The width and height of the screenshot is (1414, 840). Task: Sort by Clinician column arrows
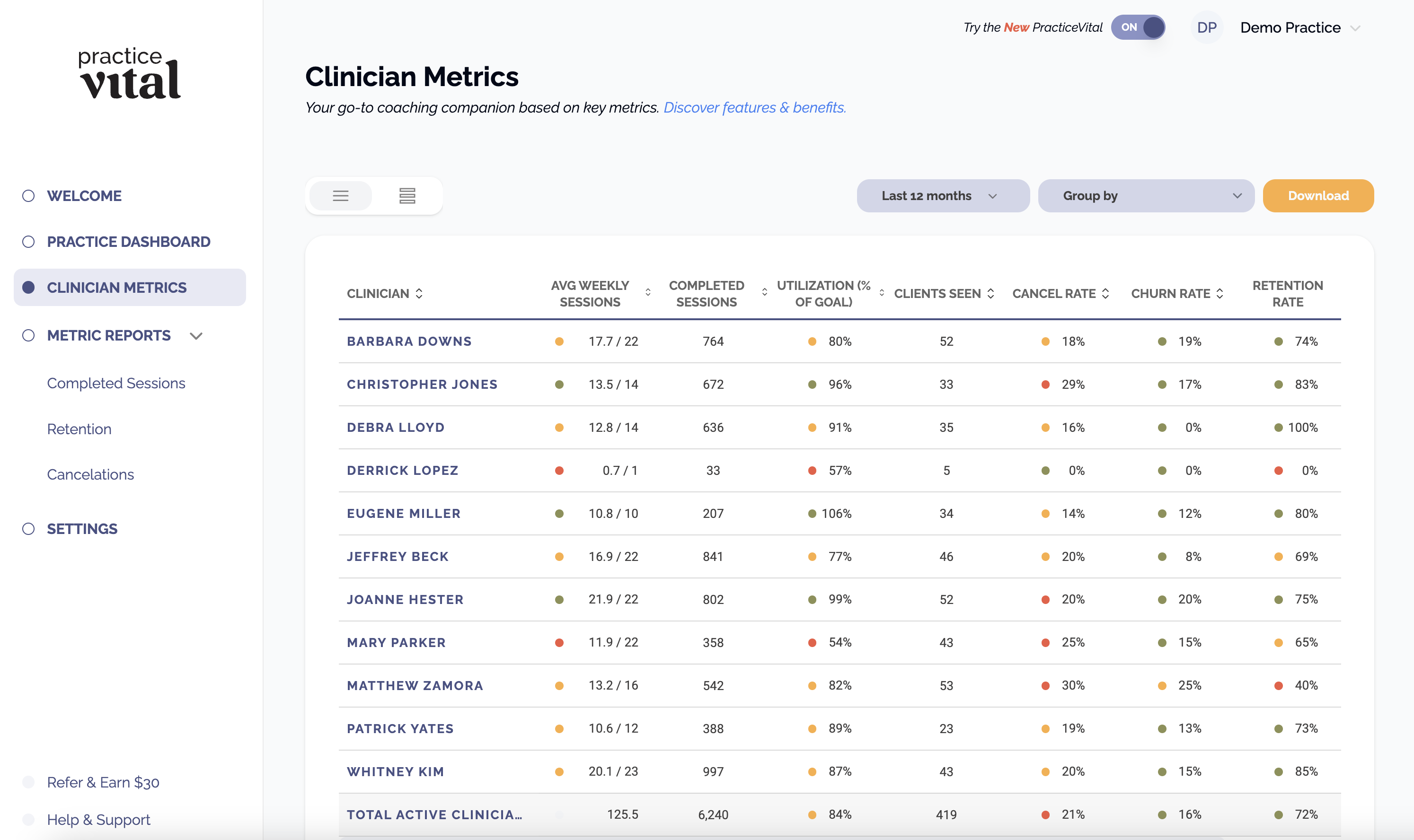click(x=419, y=293)
